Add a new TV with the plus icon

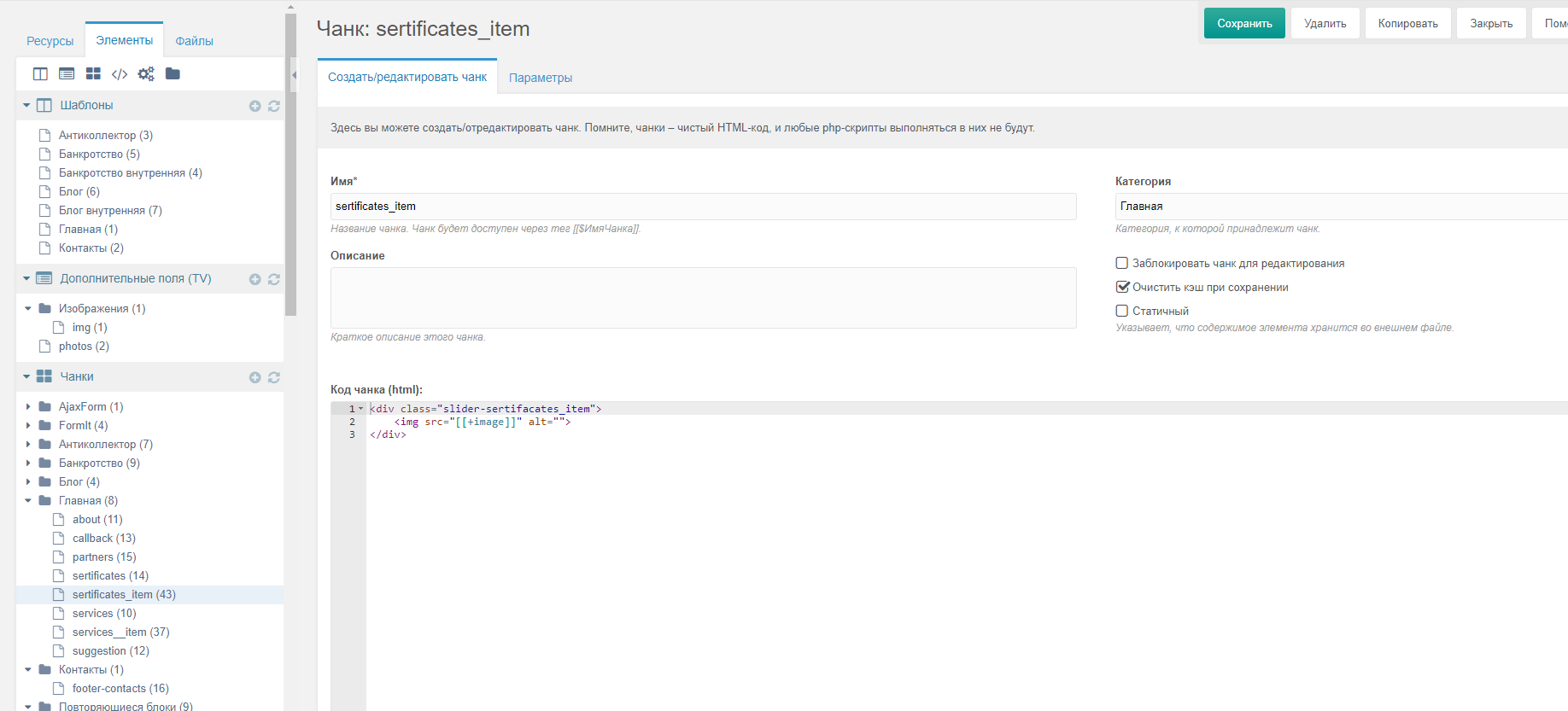pyautogui.click(x=255, y=279)
